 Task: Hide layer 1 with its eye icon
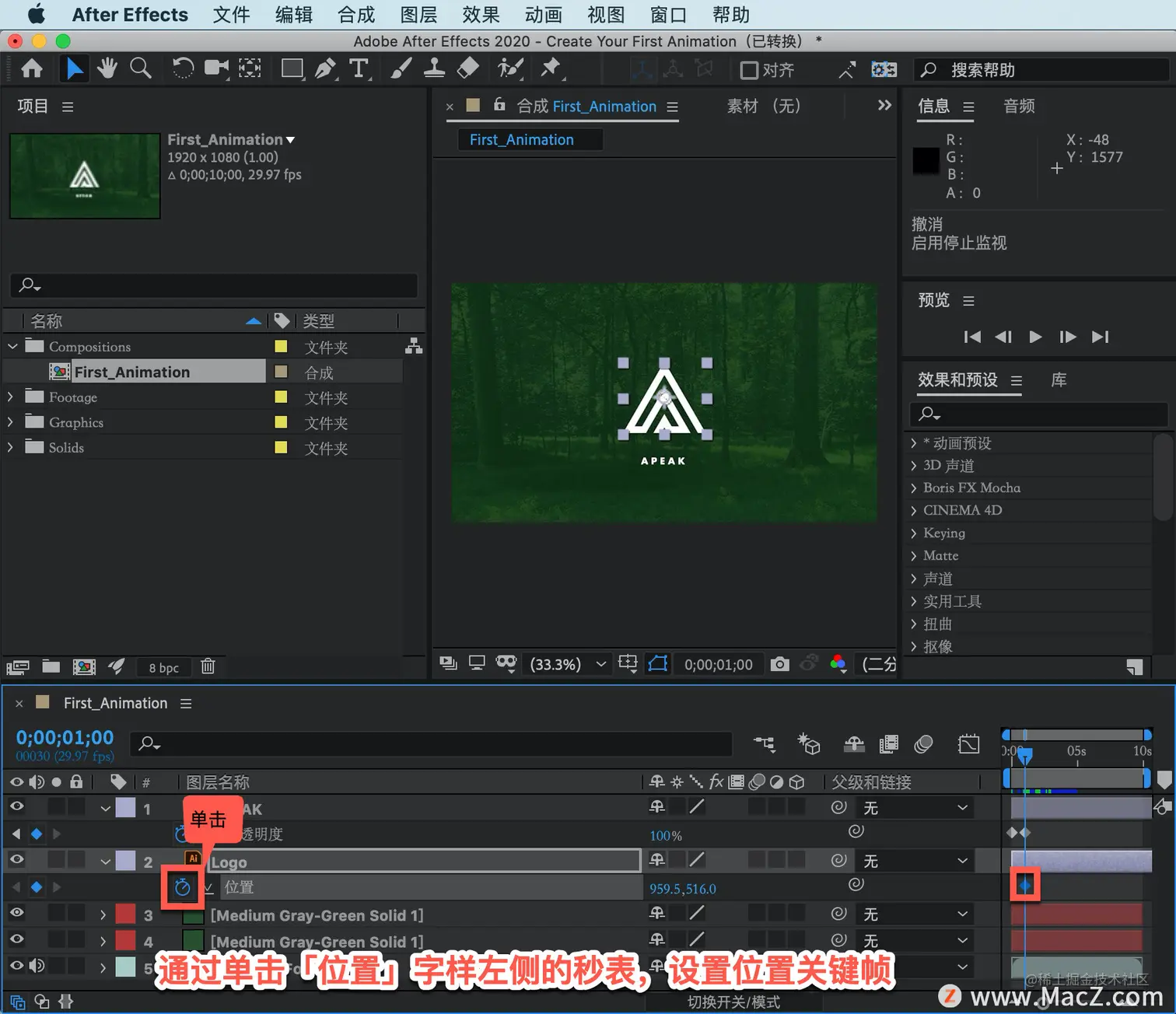point(16,806)
